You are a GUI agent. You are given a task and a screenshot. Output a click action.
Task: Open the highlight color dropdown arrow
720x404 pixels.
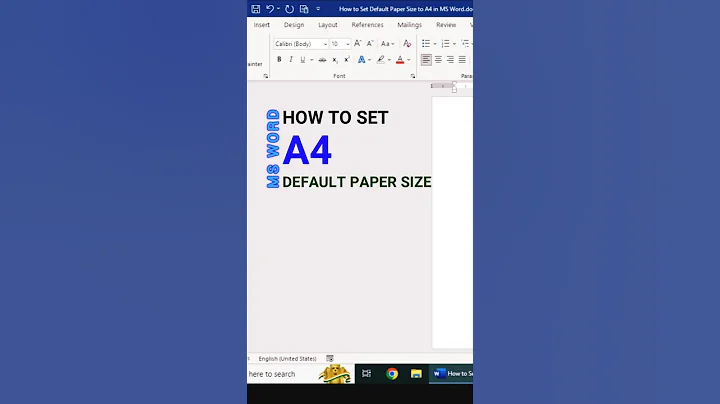[x=389, y=60]
